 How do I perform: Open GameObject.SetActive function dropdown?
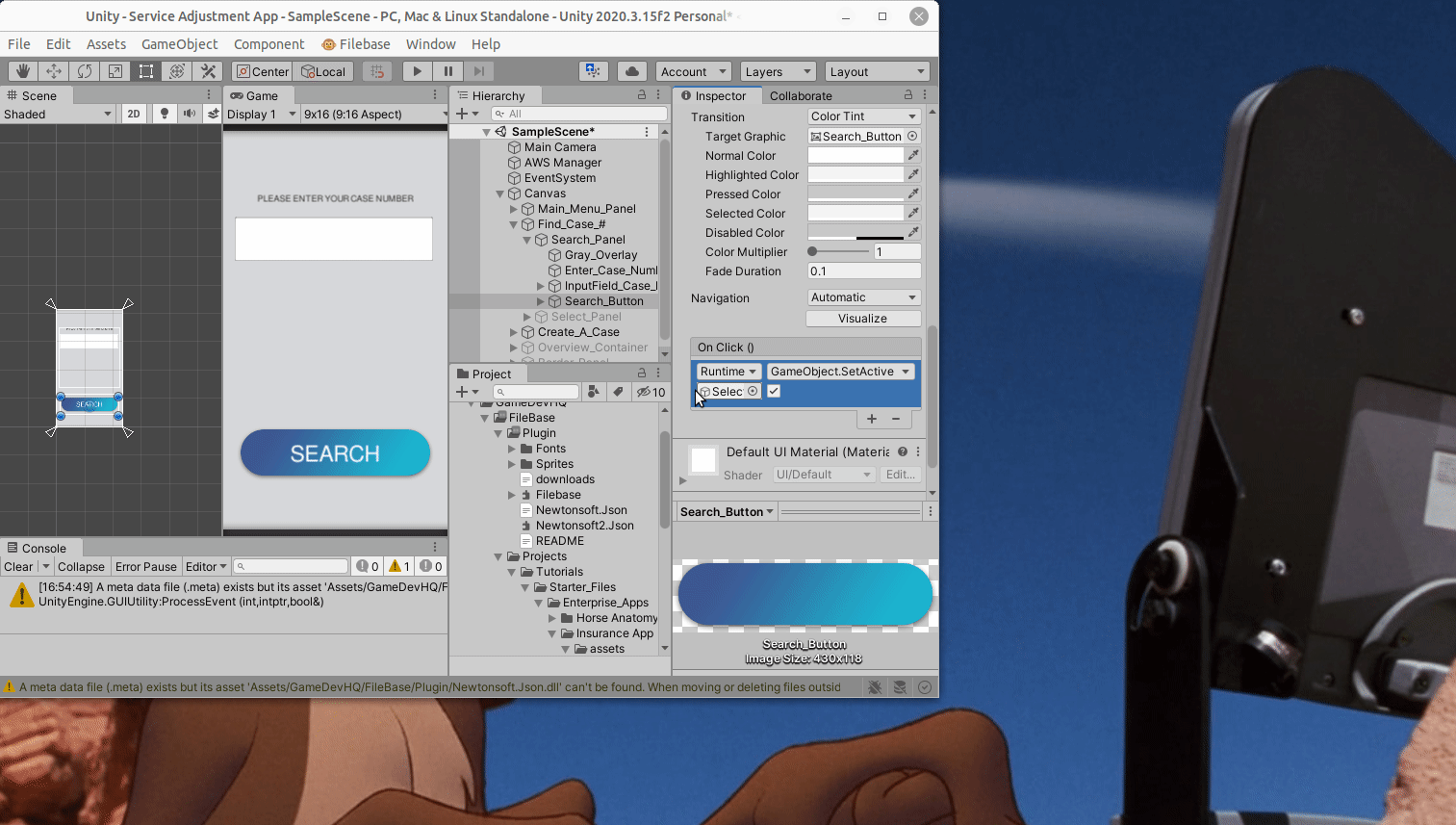840,372
